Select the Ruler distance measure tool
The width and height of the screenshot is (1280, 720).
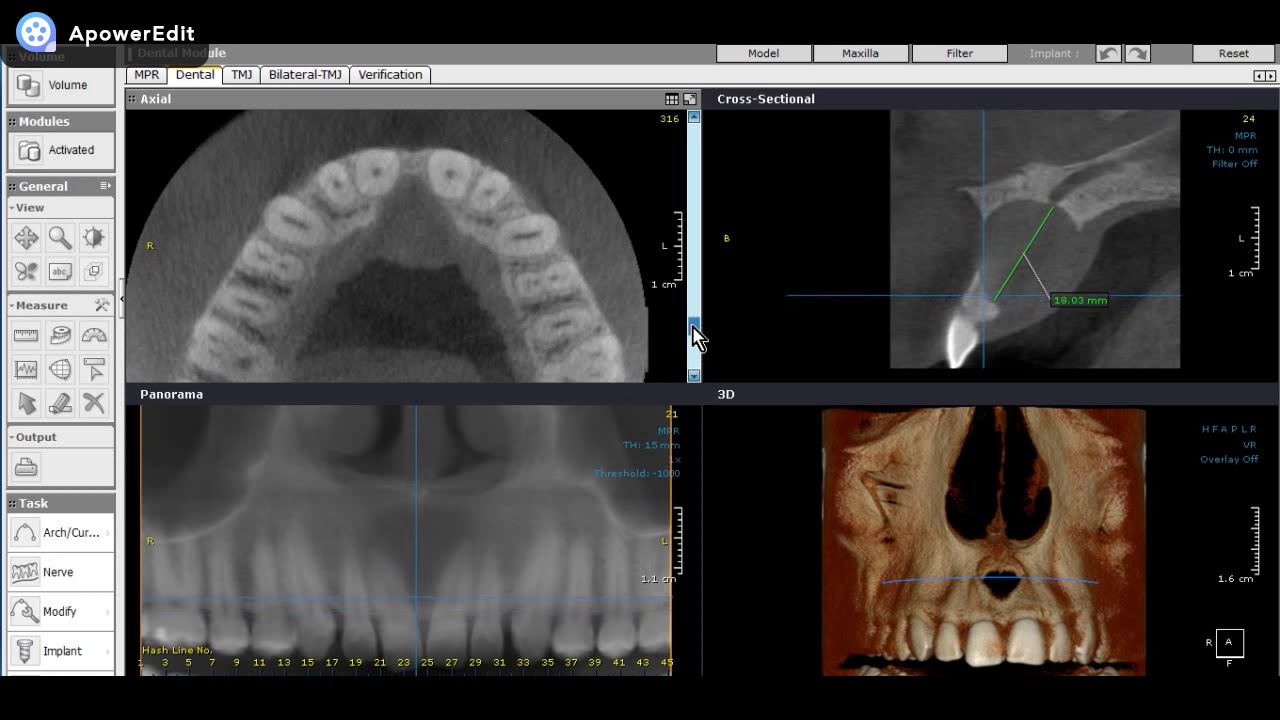point(26,336)
